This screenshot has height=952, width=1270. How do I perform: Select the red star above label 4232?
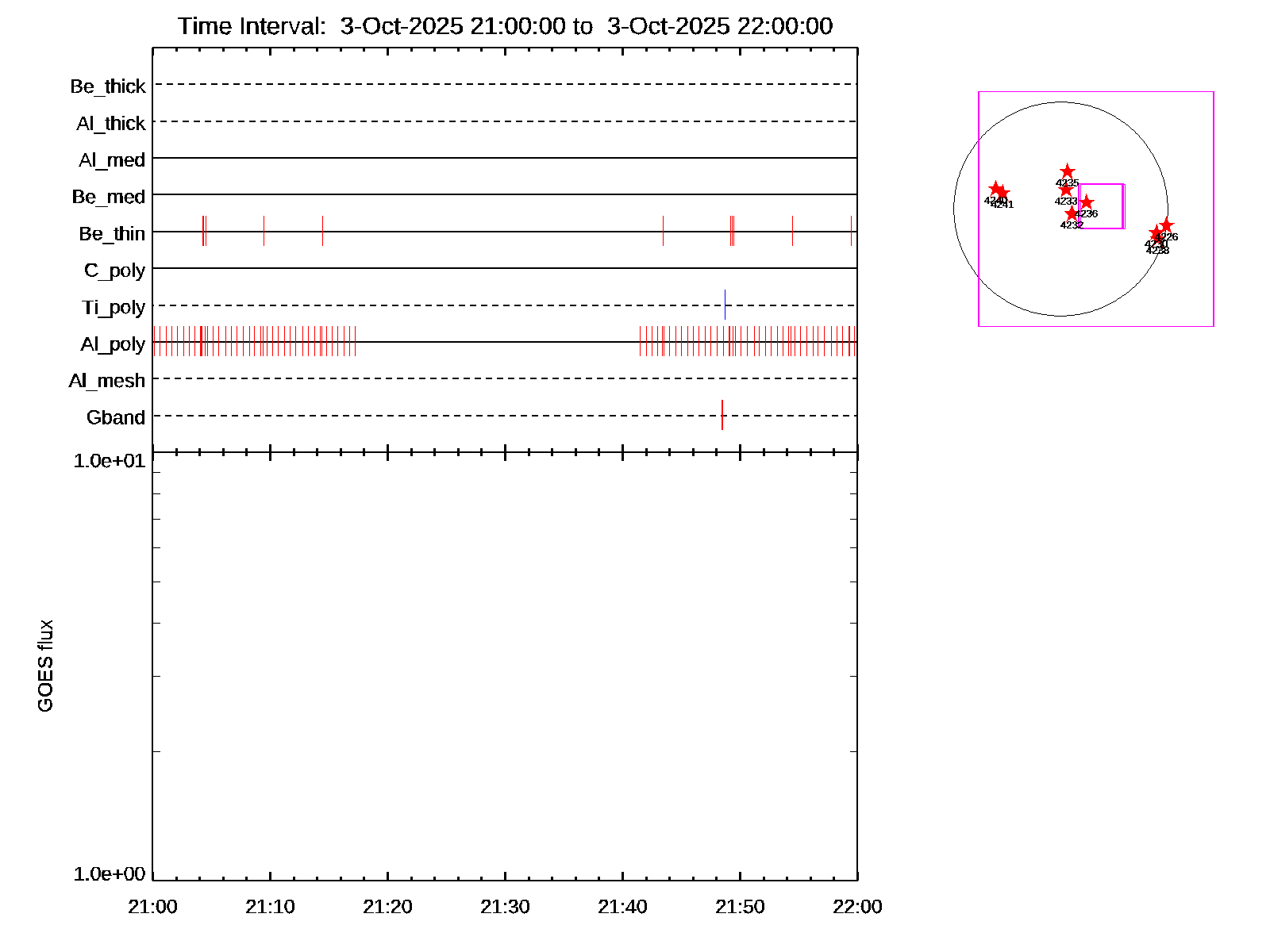tap(1072, 213)
